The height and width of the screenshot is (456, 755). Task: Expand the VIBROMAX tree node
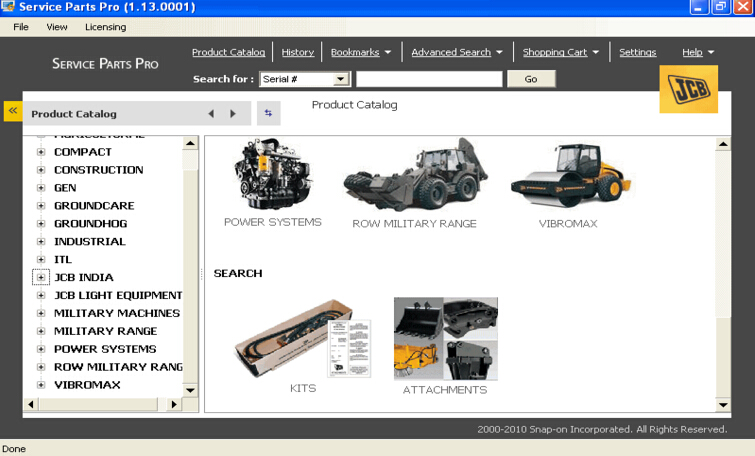coord(41,385)
